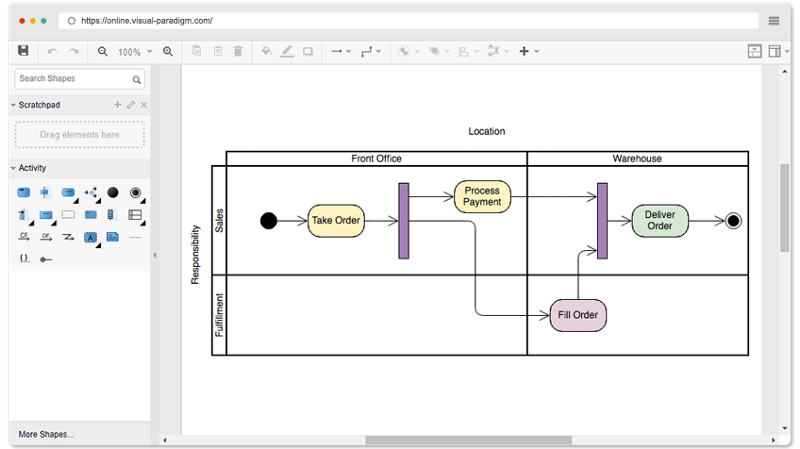
Task: Select the initial node shape in Activity palette
Action: [113, 192]
